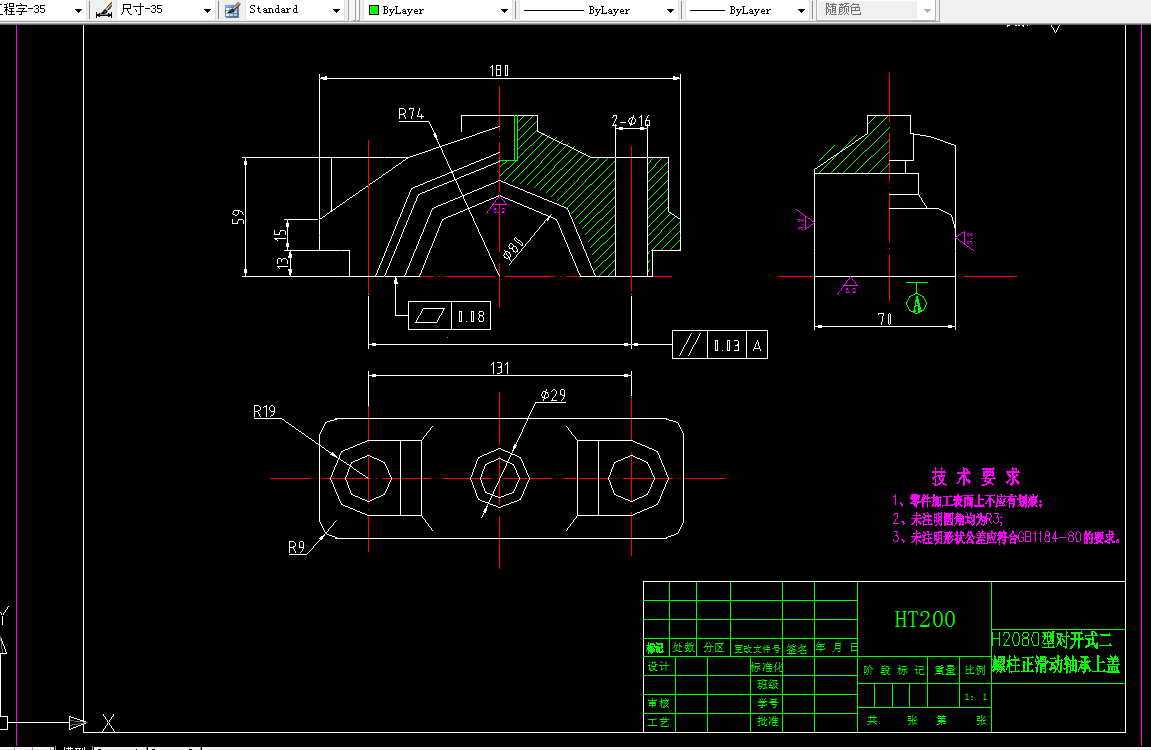This screenshot has width=1151, height=750.
Task: Click the green datum A circle marker
Action: pos(918,302)
